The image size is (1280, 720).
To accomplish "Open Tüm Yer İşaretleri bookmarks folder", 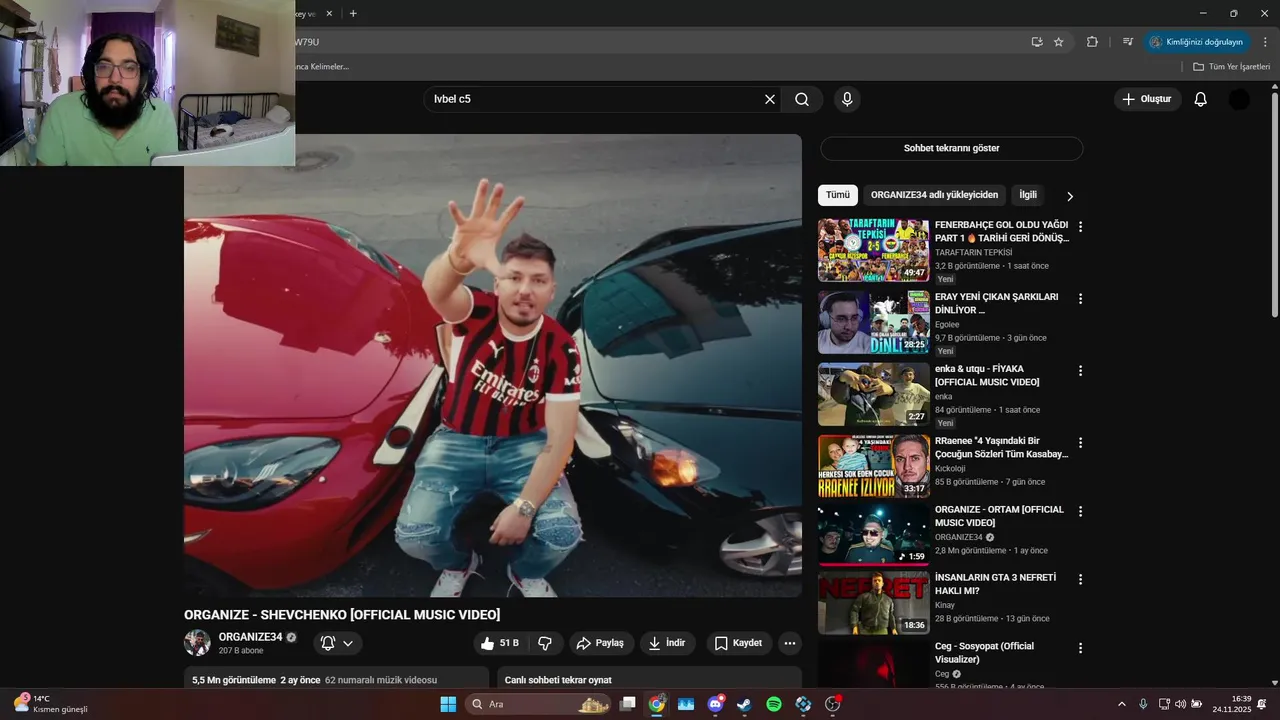I will pos(1232,67).
